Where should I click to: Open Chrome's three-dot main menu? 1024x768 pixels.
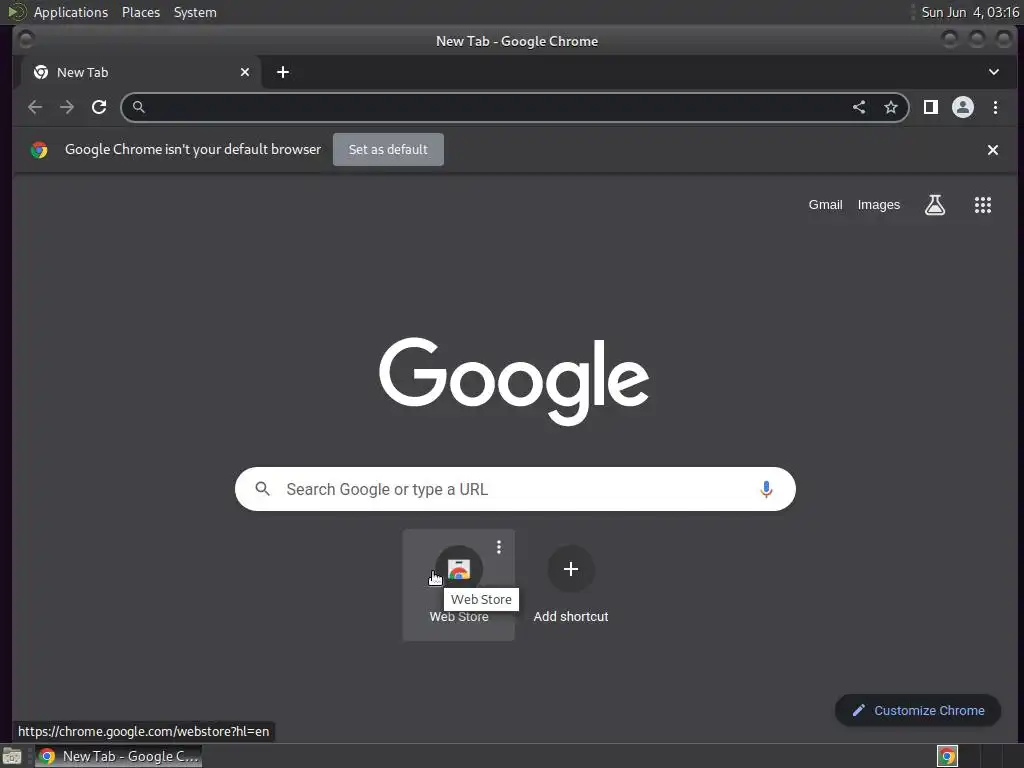click(x=995, y=107)
